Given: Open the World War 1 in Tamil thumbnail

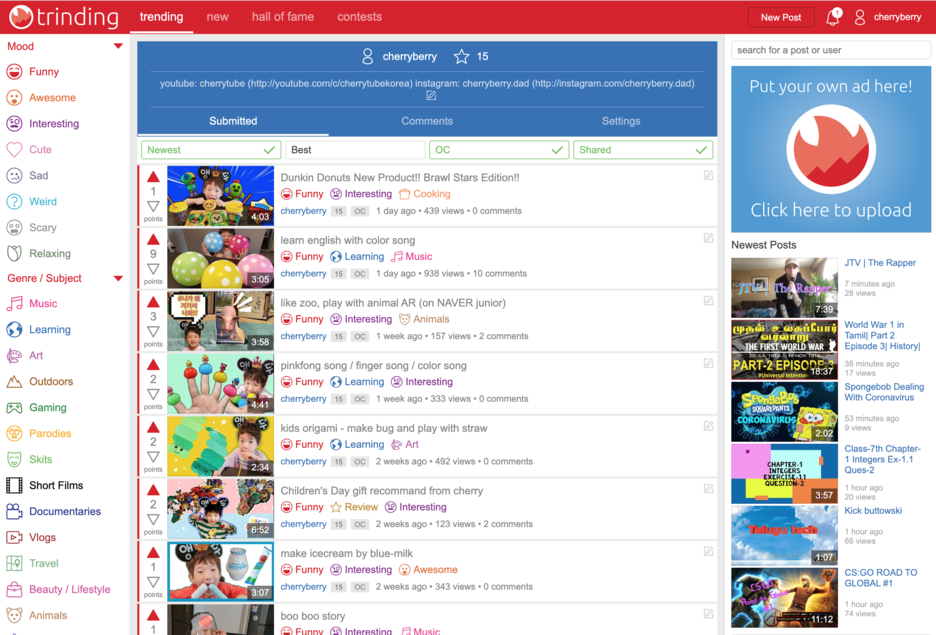Looking at the screenshot, I should tap(784, 350).
